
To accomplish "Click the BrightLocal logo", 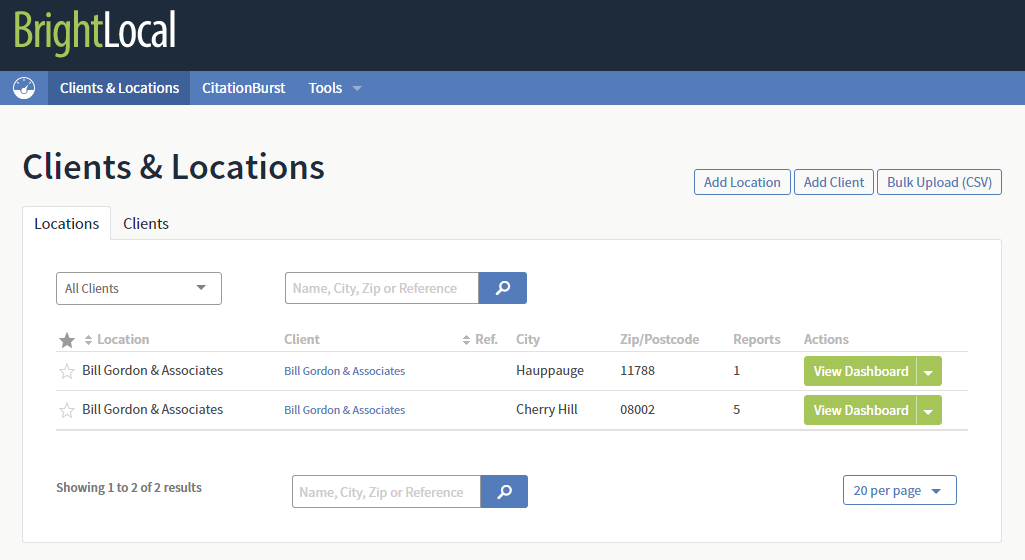I will 95,32.
